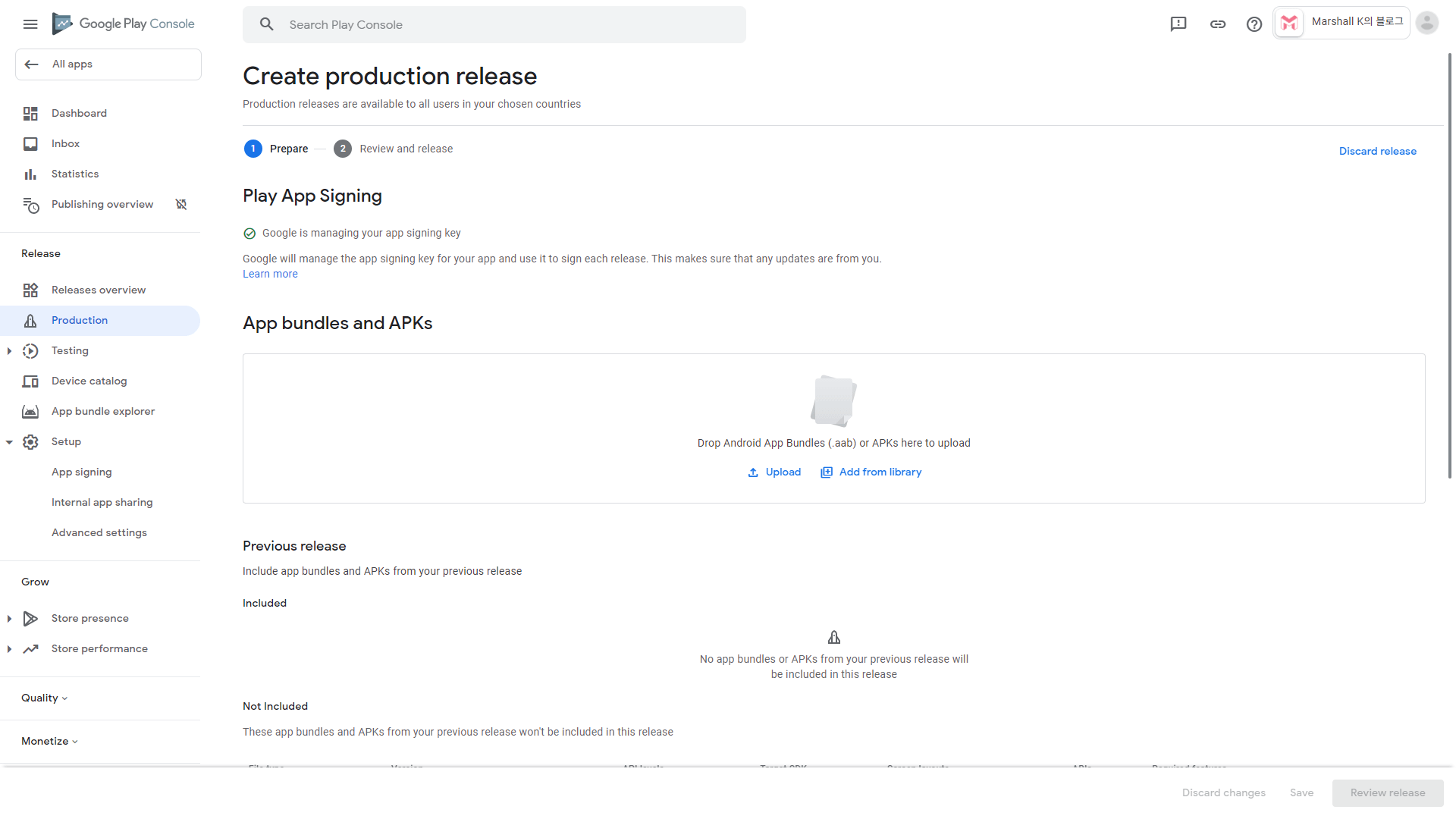Click the Upload button

(774, 472)
